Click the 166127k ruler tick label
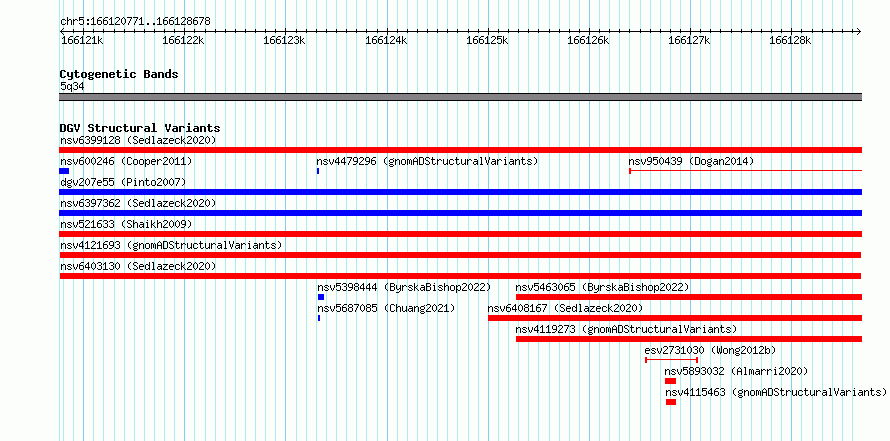This screenshot has height=441, width=890. (x=690, y=40)
